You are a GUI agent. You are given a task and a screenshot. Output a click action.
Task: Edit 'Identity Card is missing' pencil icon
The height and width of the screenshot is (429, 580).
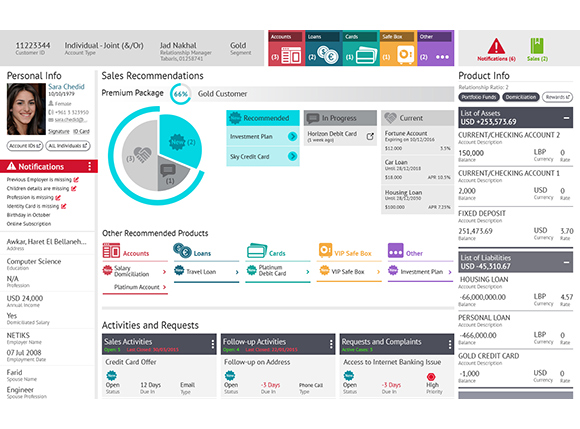pos(64,206)
